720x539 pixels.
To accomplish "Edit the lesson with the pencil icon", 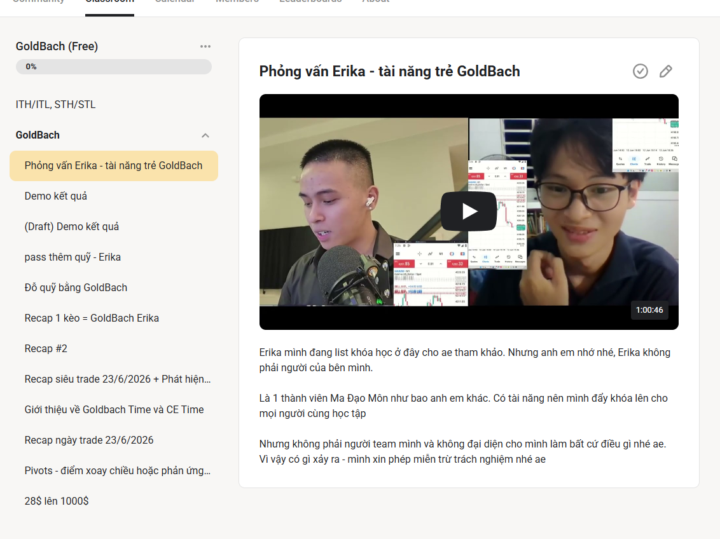I will click(x=665, y=71).
